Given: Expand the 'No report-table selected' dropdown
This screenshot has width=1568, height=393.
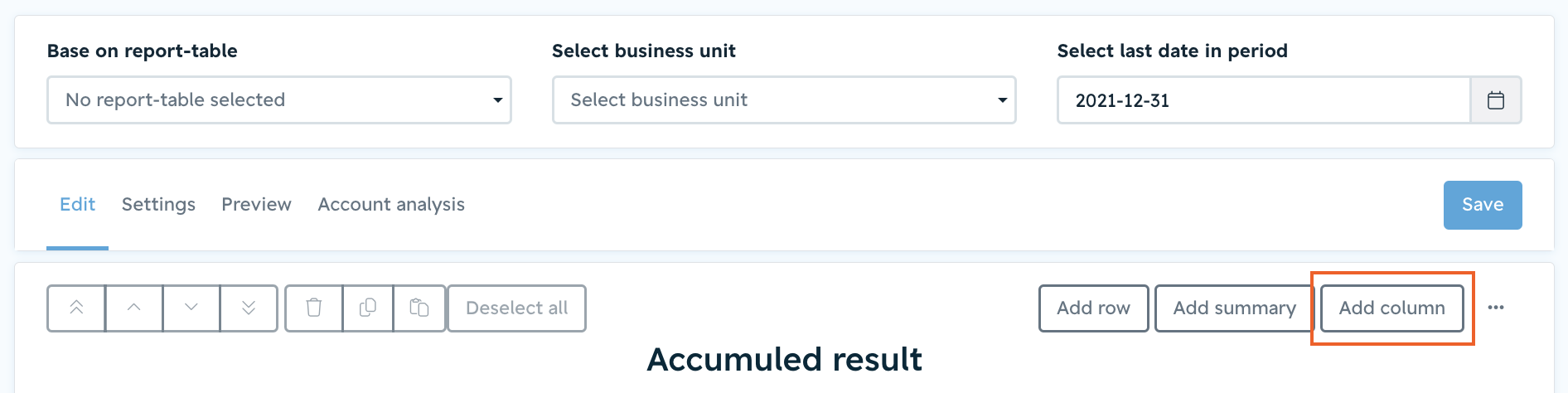Looking at the screenshot, I should point(279,100).
